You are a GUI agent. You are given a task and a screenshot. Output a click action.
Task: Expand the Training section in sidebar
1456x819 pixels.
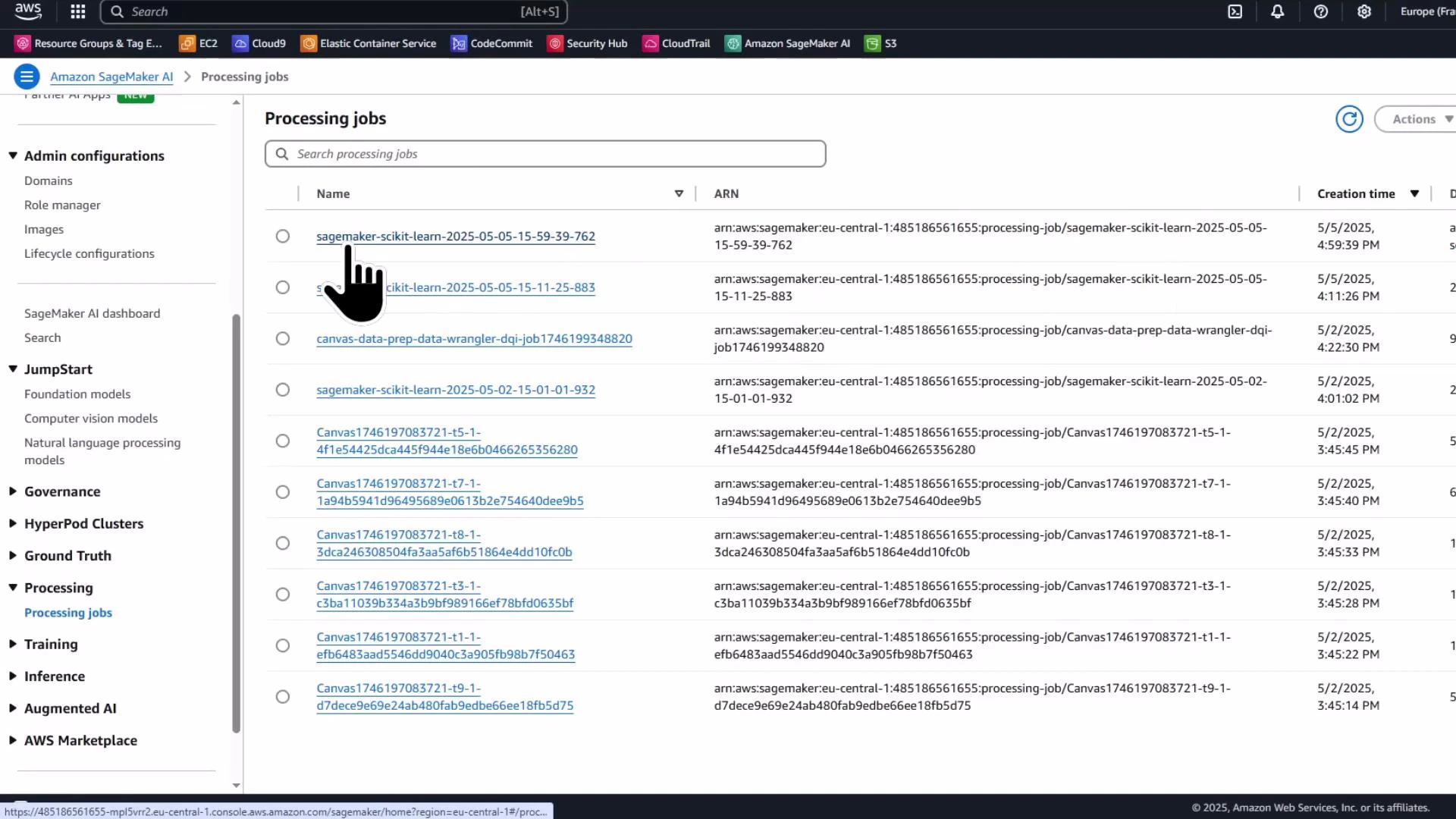pos(50,644)
